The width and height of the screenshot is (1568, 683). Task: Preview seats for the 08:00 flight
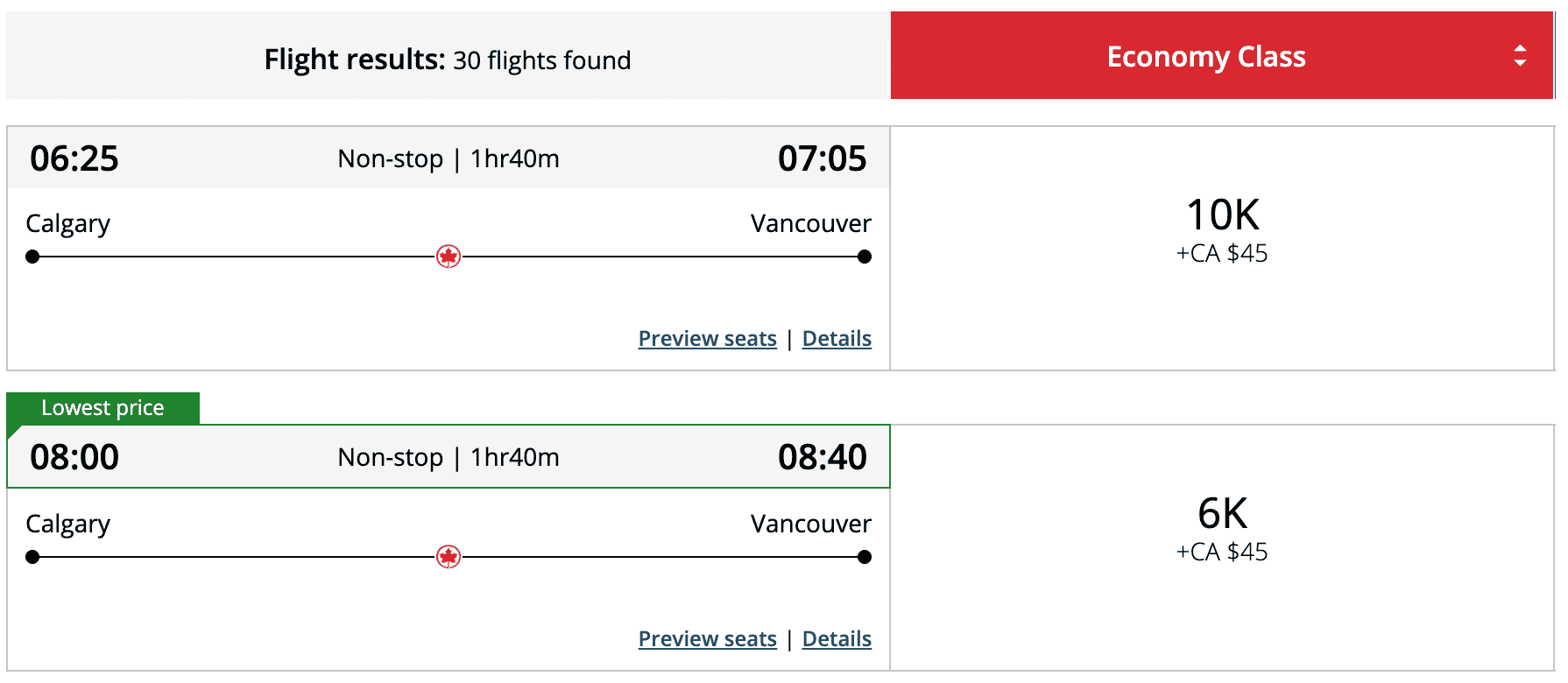(x=707, y=639)
